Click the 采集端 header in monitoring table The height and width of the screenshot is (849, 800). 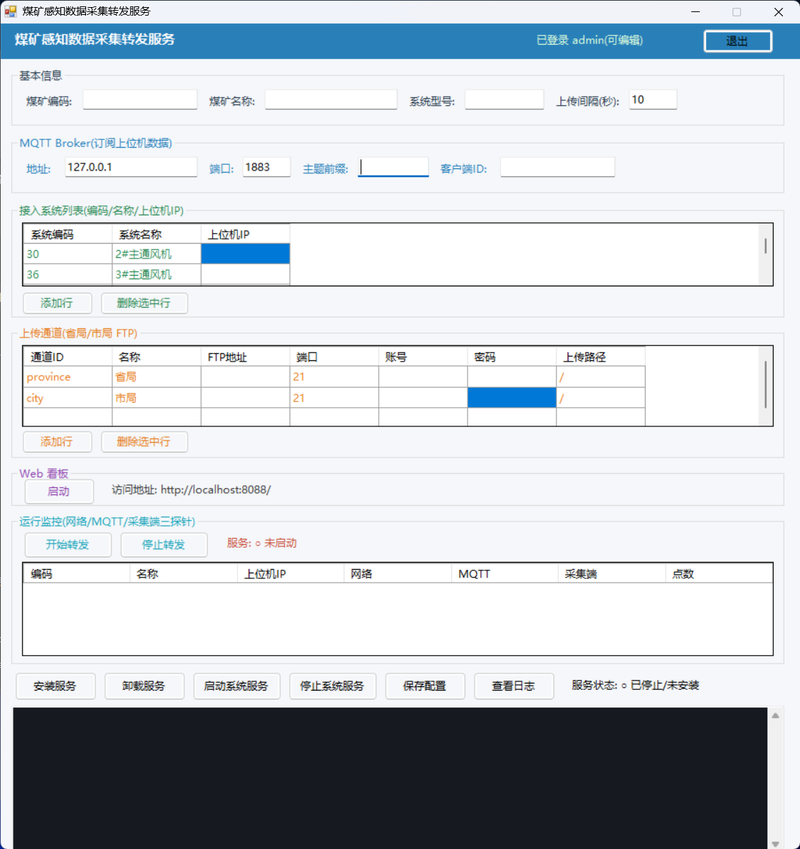click(x=612, y=574)
